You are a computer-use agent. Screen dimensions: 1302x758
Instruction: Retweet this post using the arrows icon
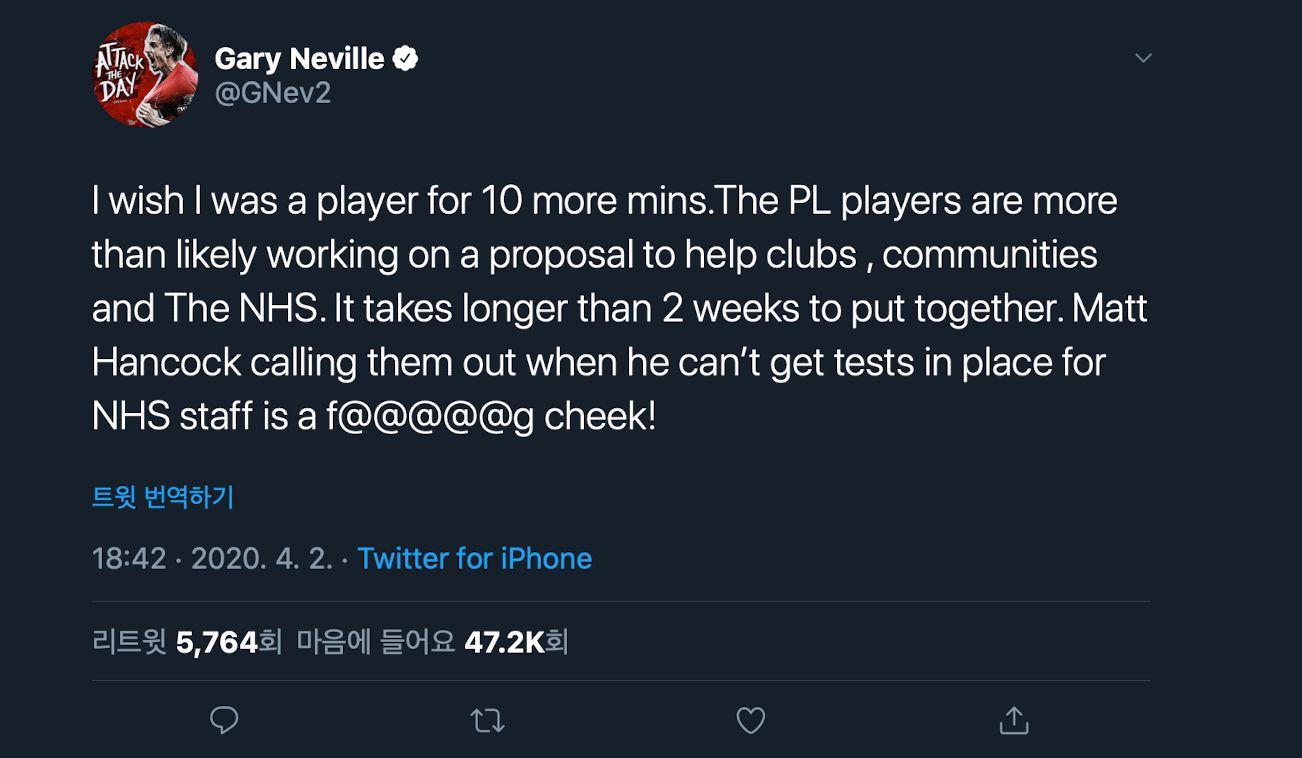click(x=488, y=720)
